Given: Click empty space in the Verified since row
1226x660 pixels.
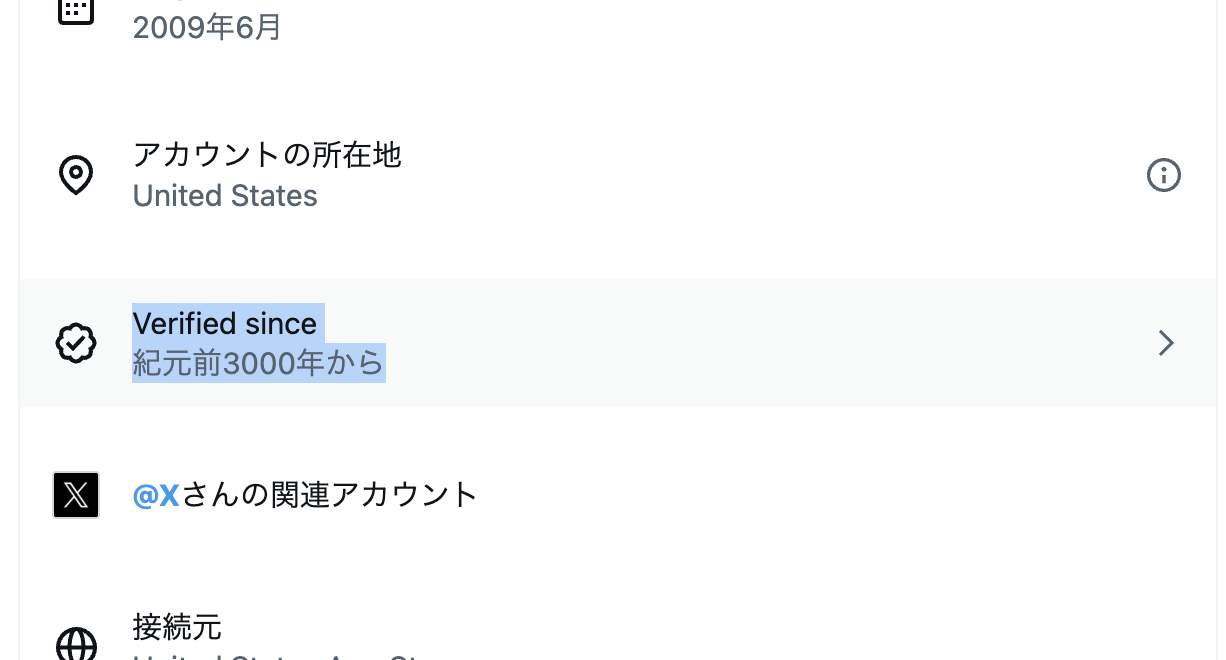Looking at the screenshot, I should tap(750, 343).
